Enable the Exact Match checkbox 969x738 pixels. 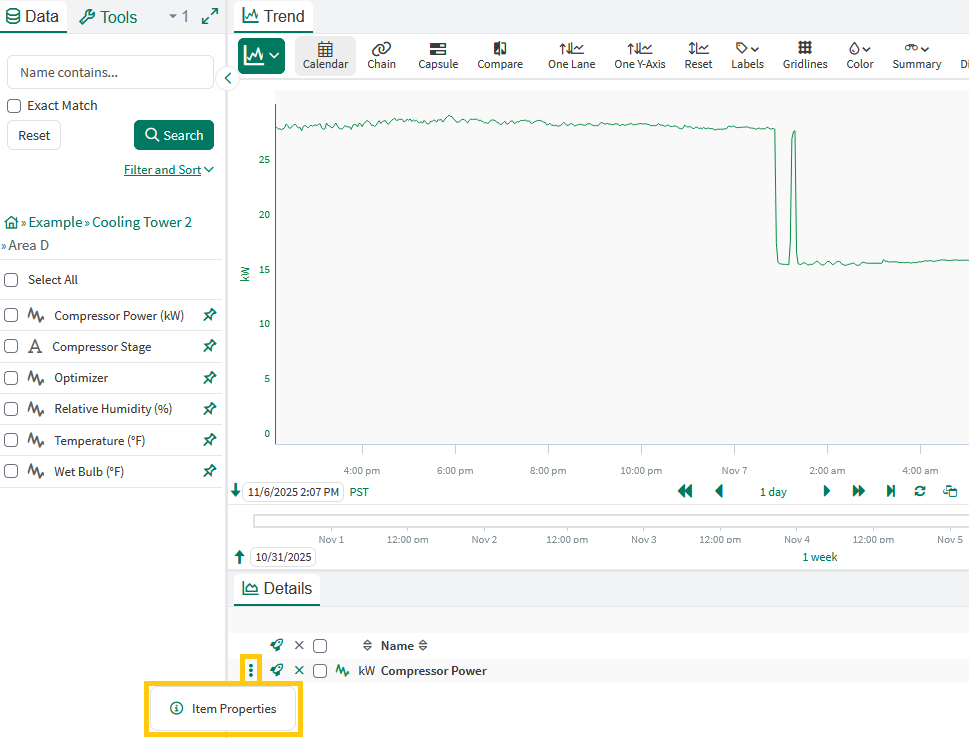coord(14,106)
